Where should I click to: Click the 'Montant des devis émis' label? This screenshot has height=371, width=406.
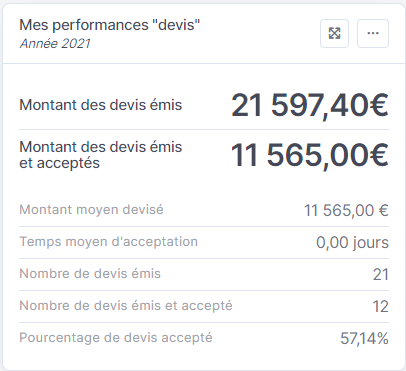coord(101,105)
